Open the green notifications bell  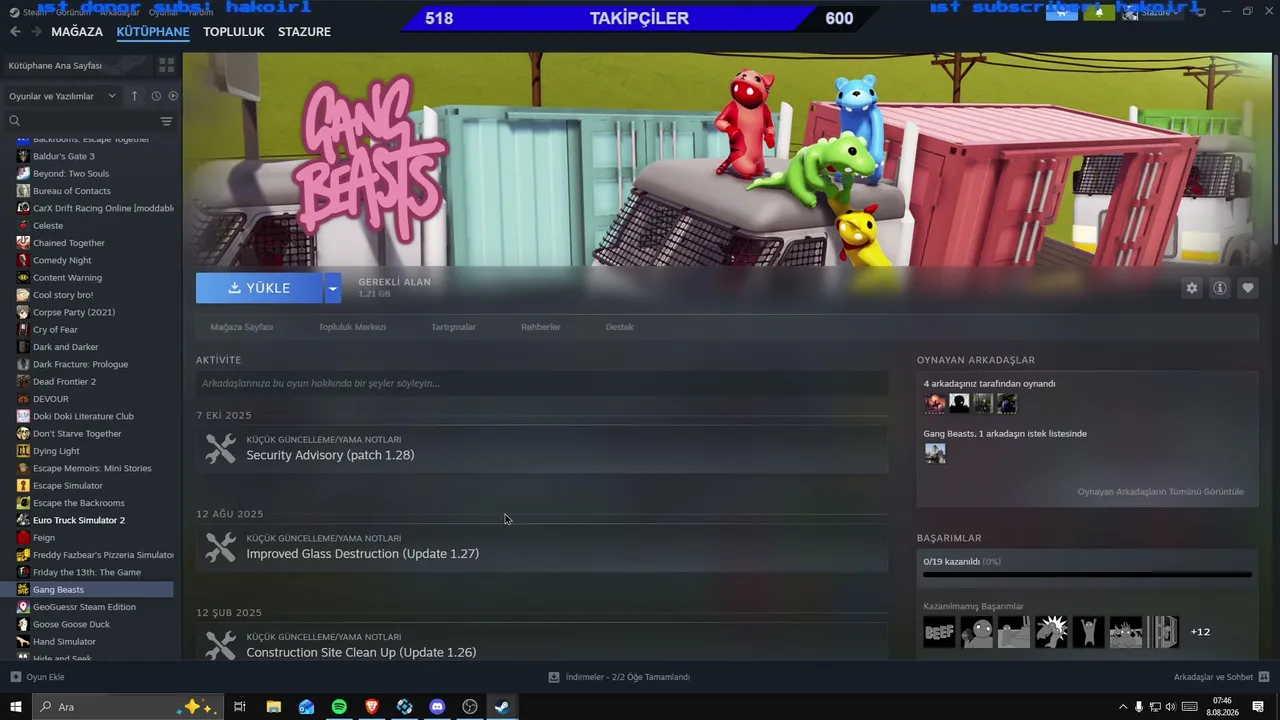pyautogui.click(x=1099, y=12)
